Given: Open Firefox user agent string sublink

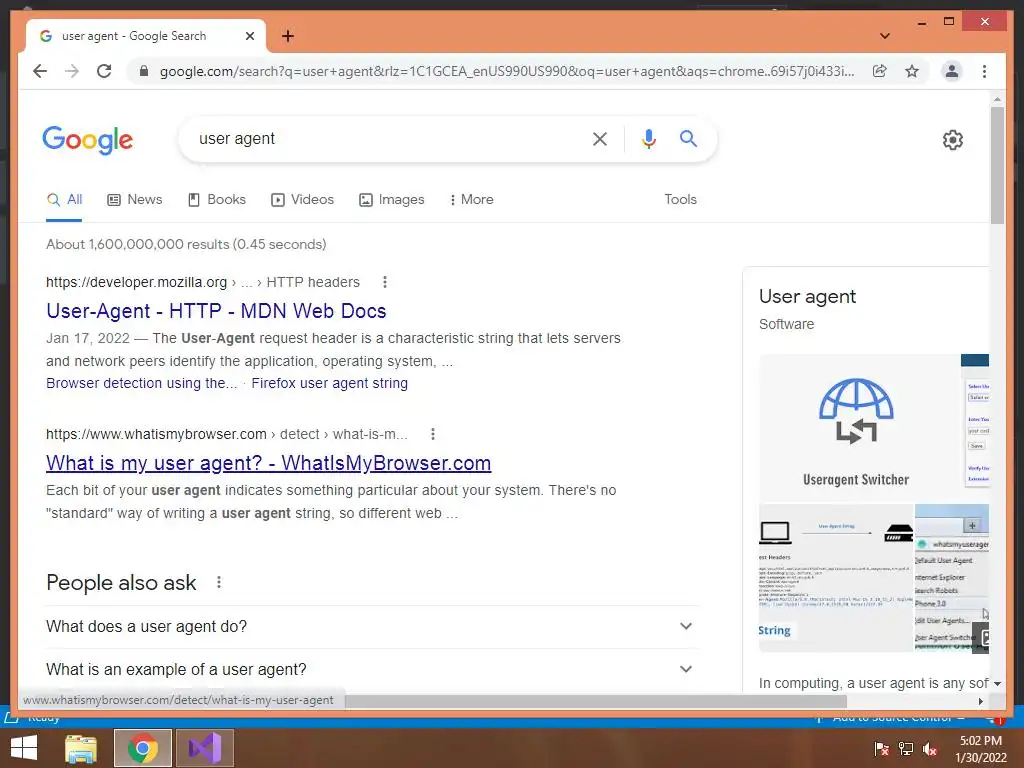Looking at the screenshot, I should 330,383.
